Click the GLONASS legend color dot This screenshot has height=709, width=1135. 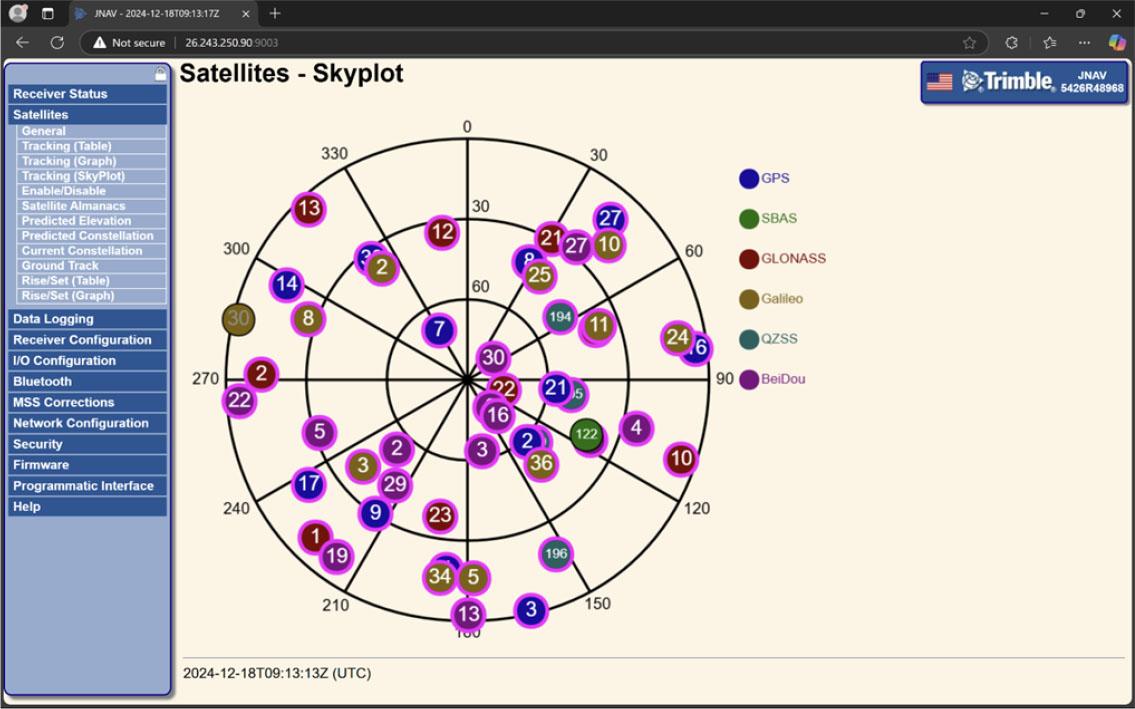pyautogui.click(x=749, y=259)
